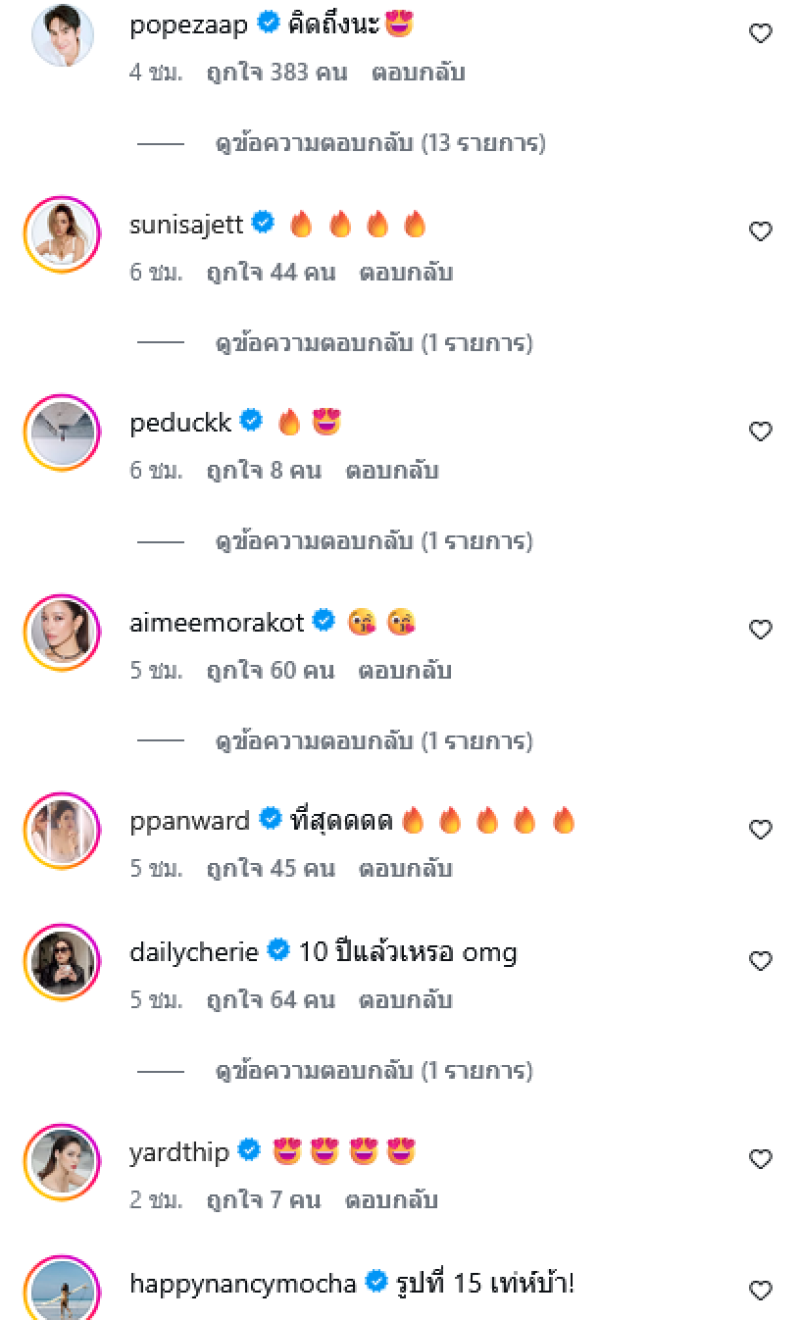The height and width of the screenshot is (1320, 800).
Task: Tap the heart beside sunisajett's comment
Action: point(761,232)
